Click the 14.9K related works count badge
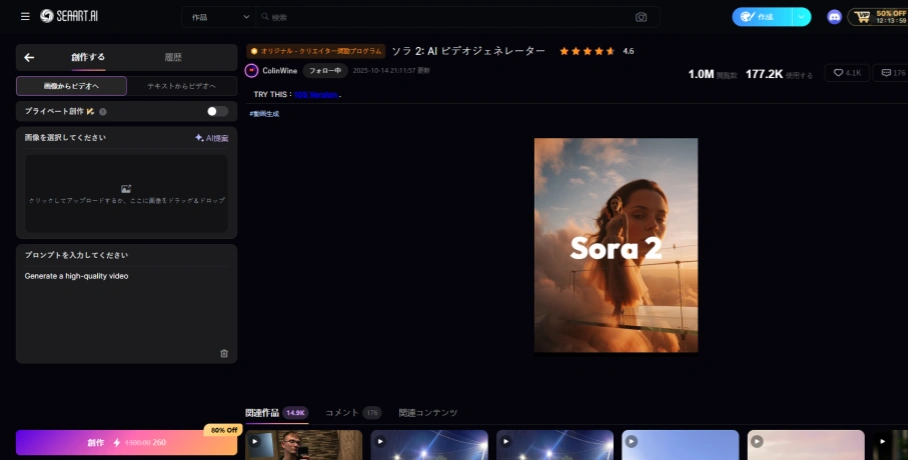 tap(295, 413)
